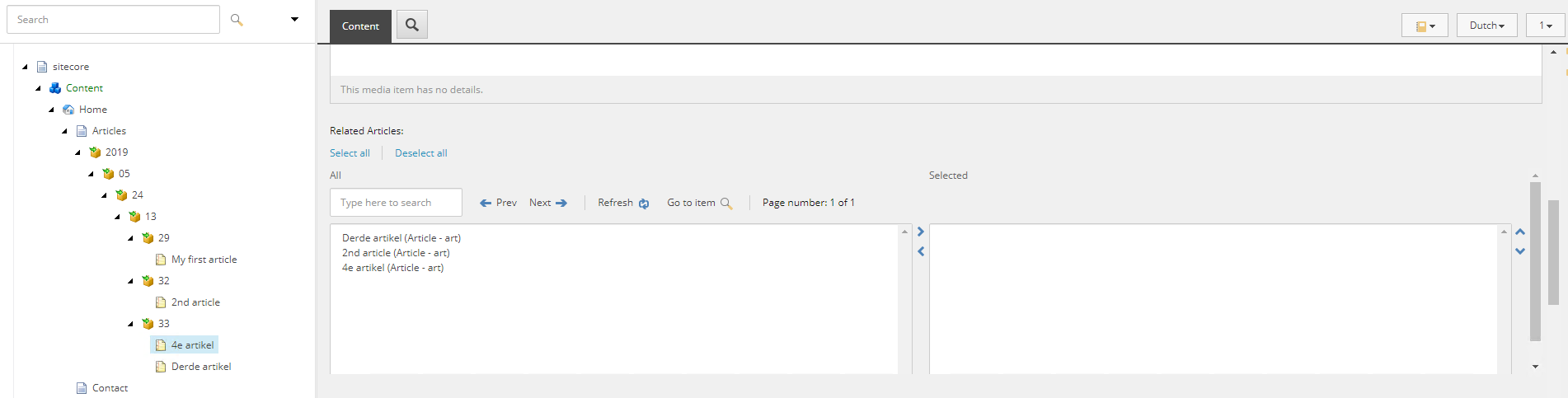Click the 2nd article page icon in tree
Image resolution: width=1568 pixels, height=398 pixels.
[161, 302]
